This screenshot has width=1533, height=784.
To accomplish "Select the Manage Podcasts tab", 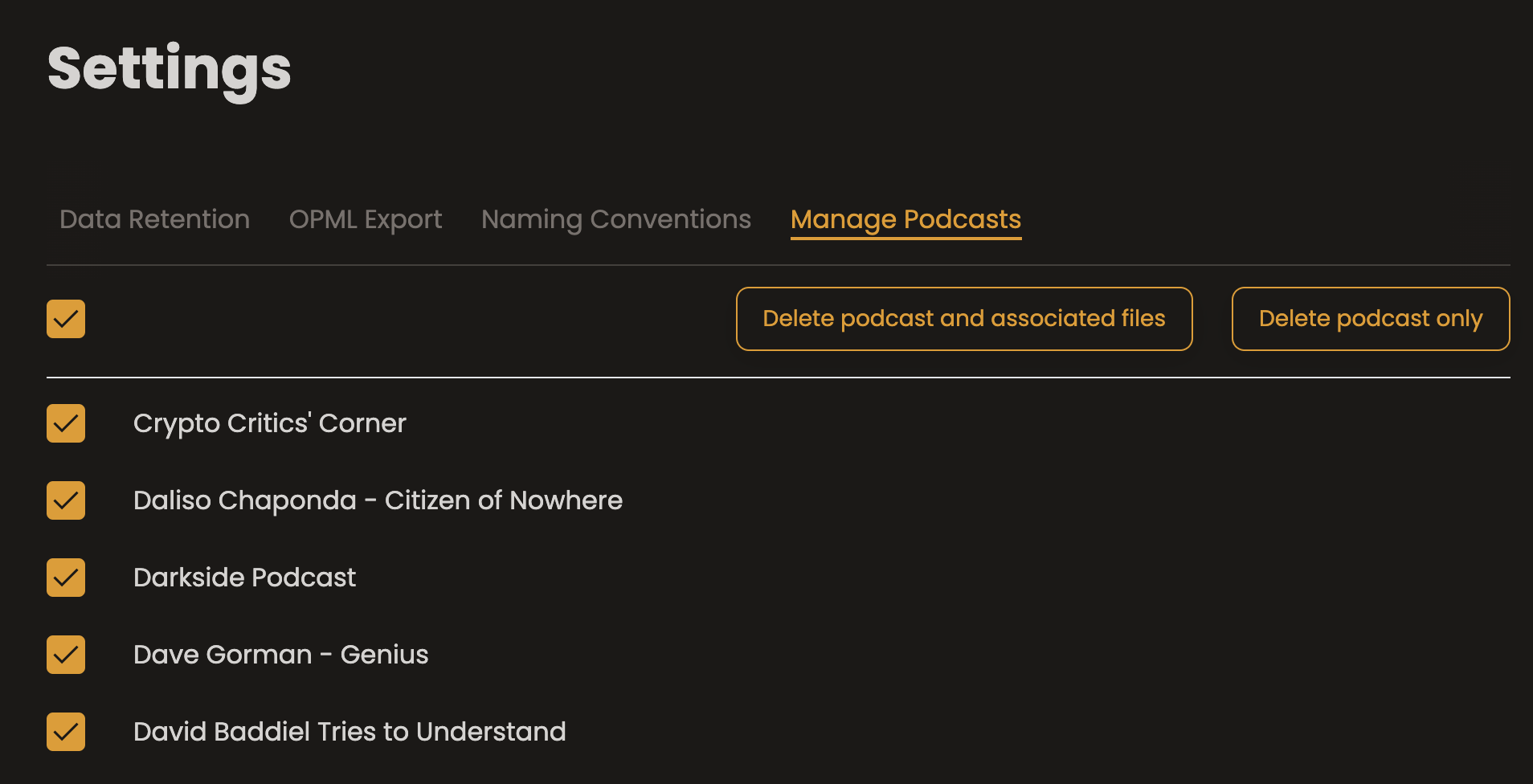I will (x=905, y=219).
